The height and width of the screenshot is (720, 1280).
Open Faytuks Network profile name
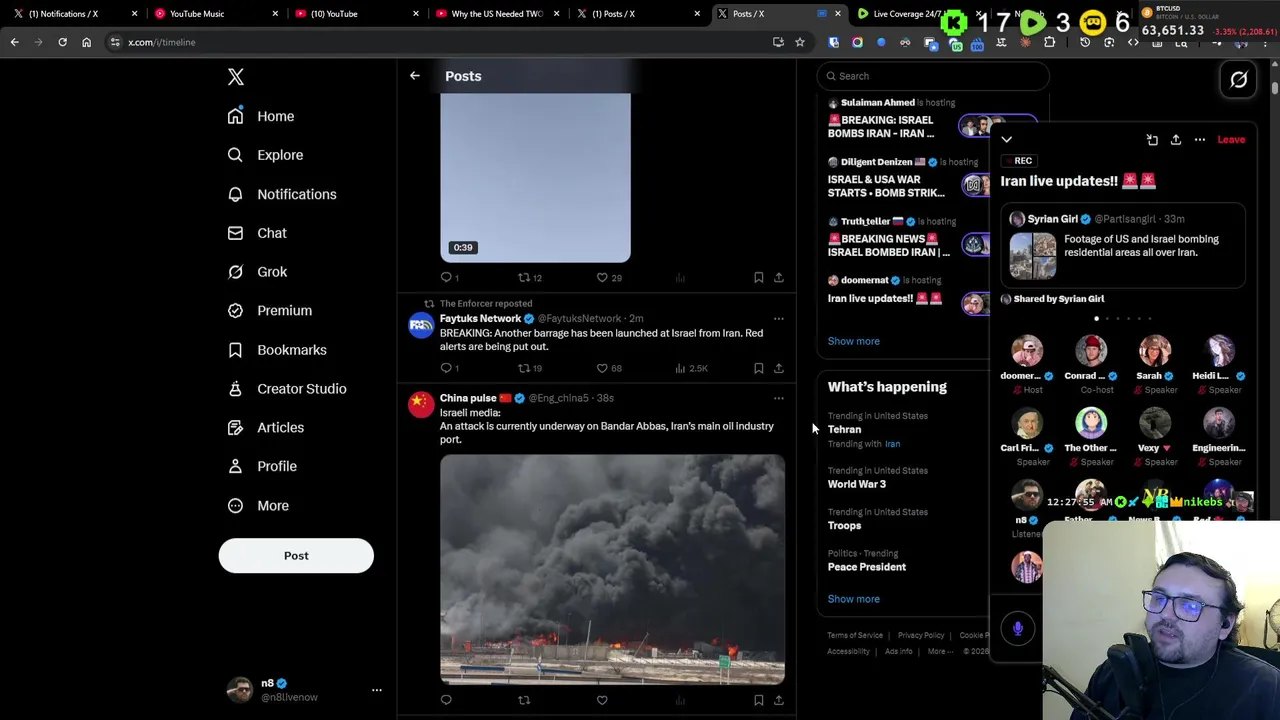[480, 318]
